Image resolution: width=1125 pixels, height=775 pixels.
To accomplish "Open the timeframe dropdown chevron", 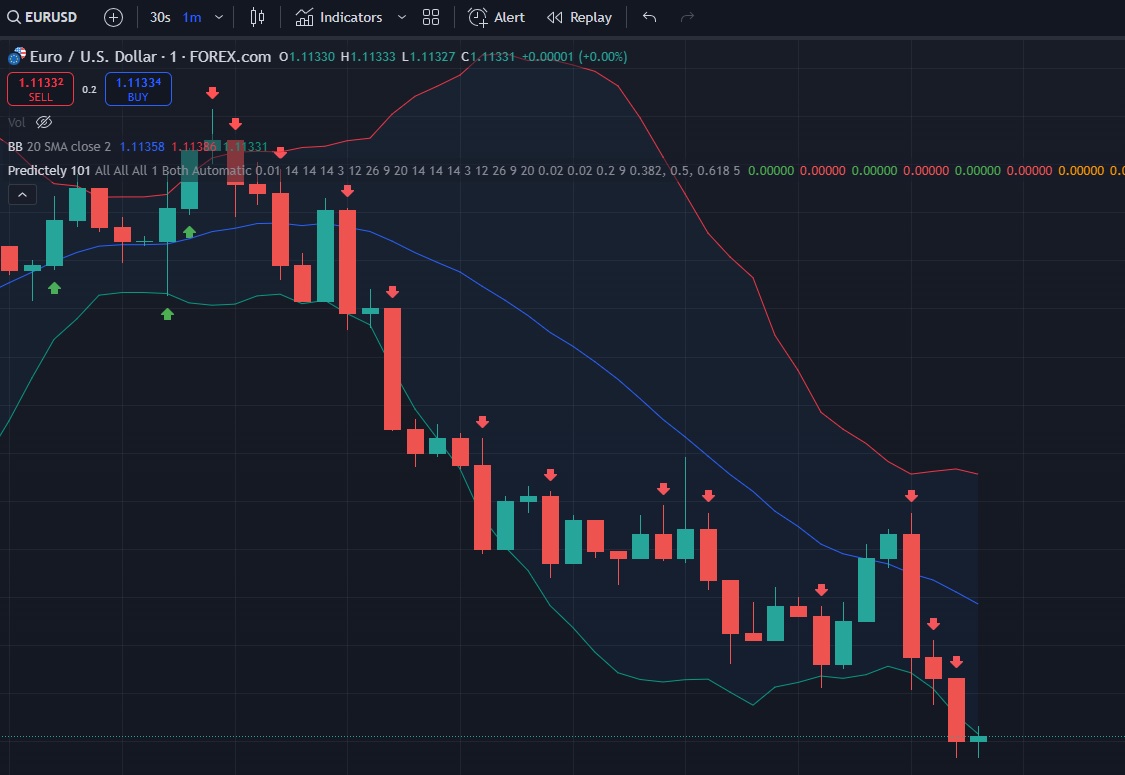I will click(x=218, y=17).
